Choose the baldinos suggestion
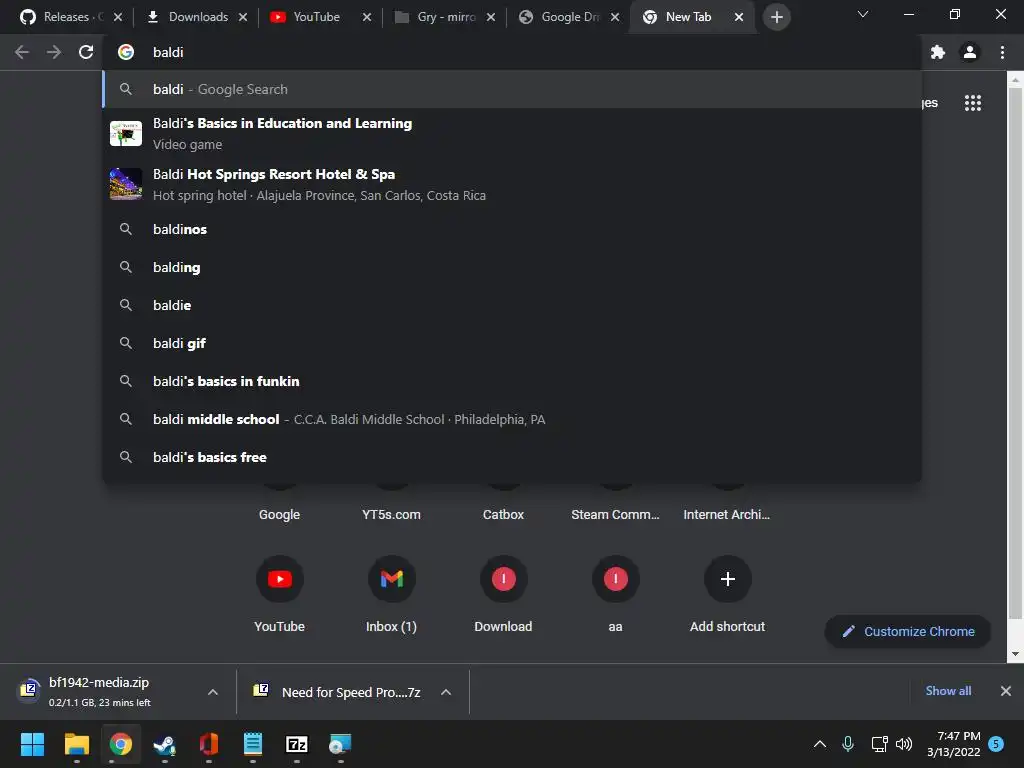1024x768 pixels. pyautogui.click(x=512, y=229)
